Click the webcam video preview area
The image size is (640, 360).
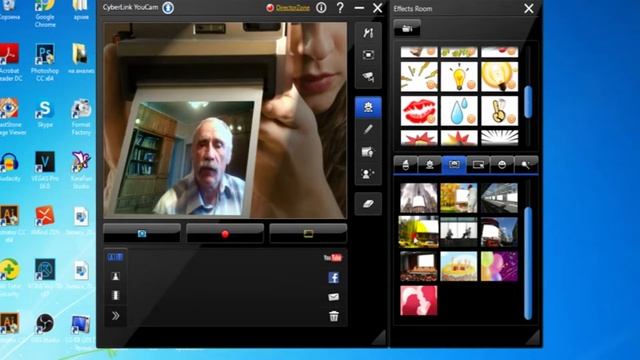click(x=225, y=120)
